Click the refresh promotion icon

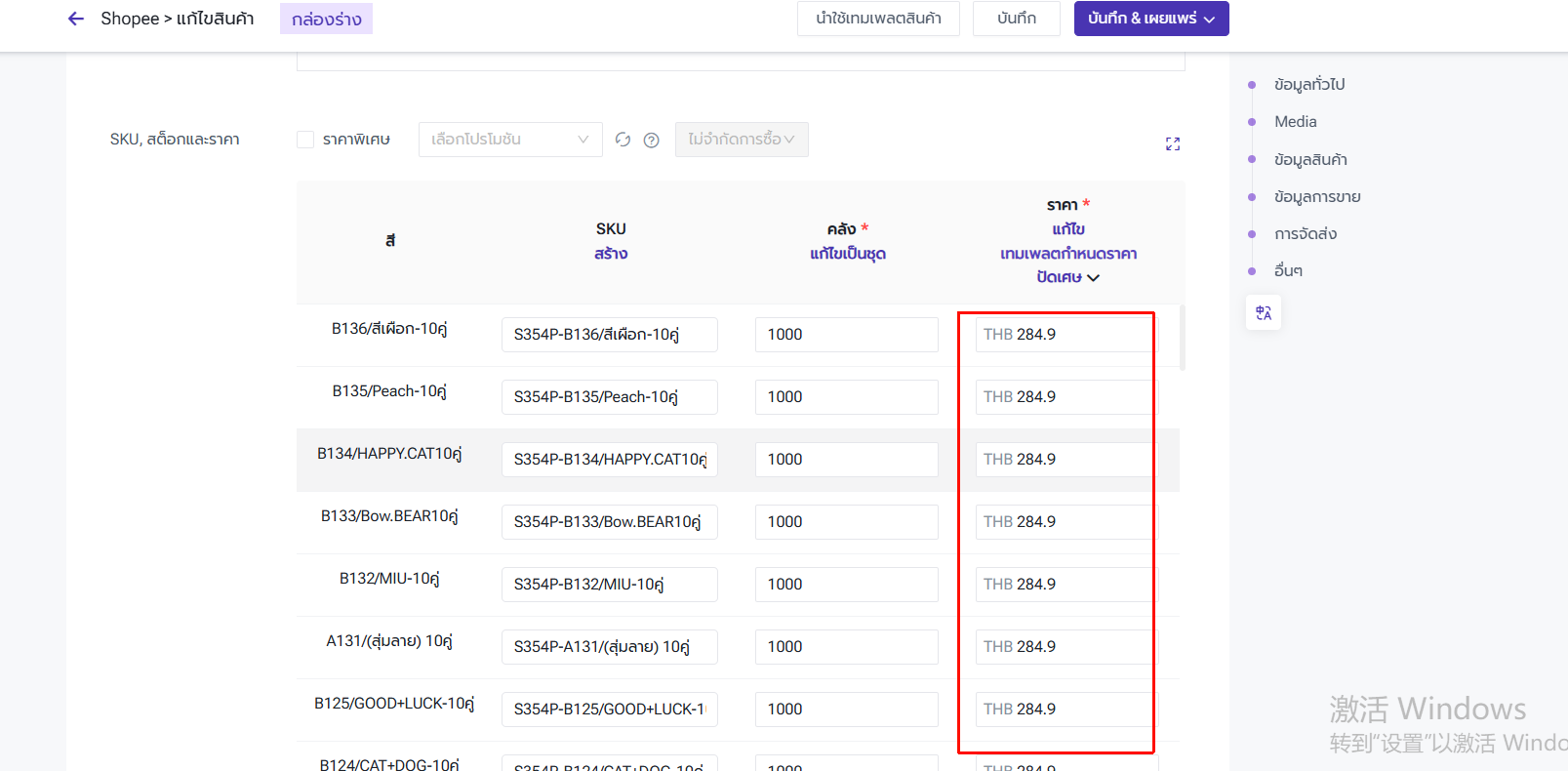[623, 140]
